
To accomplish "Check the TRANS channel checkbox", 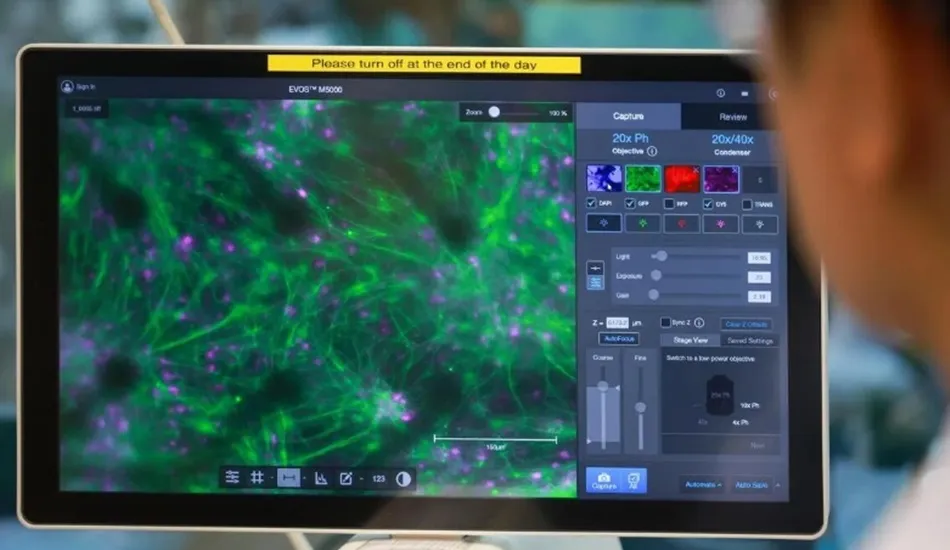I will (747, 205).
